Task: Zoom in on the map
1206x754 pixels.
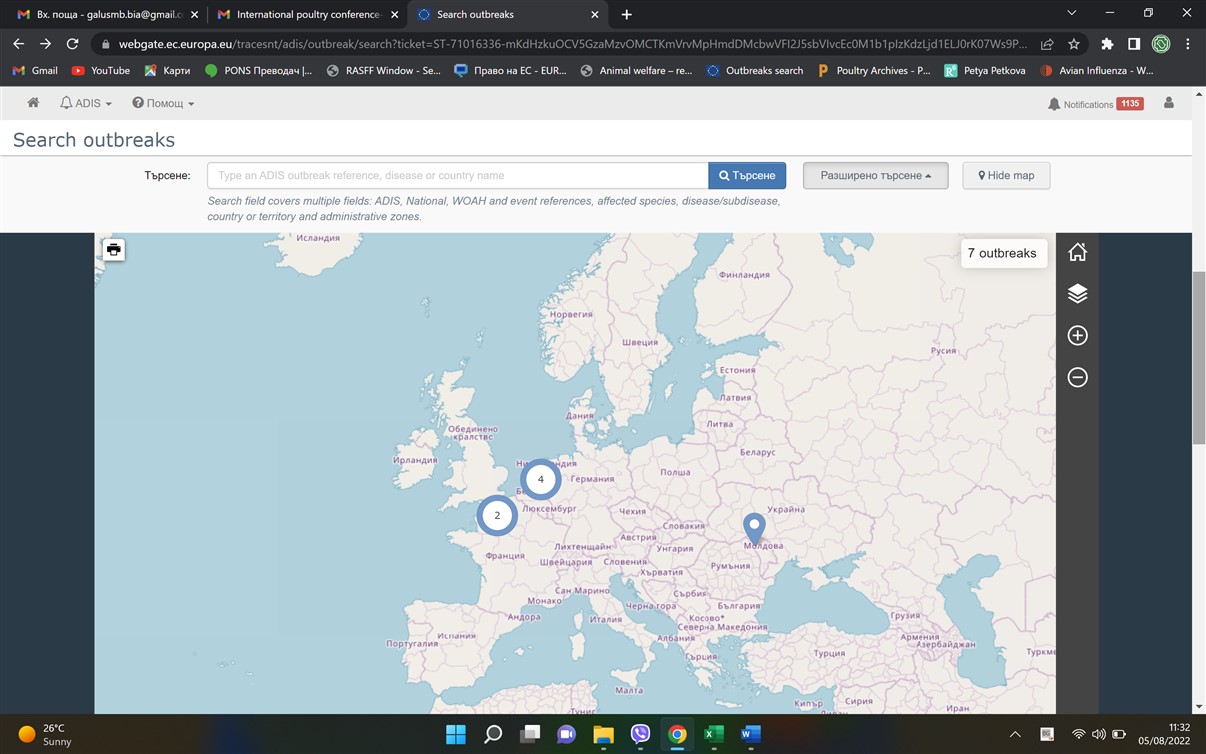Action: pos(1077,336)
